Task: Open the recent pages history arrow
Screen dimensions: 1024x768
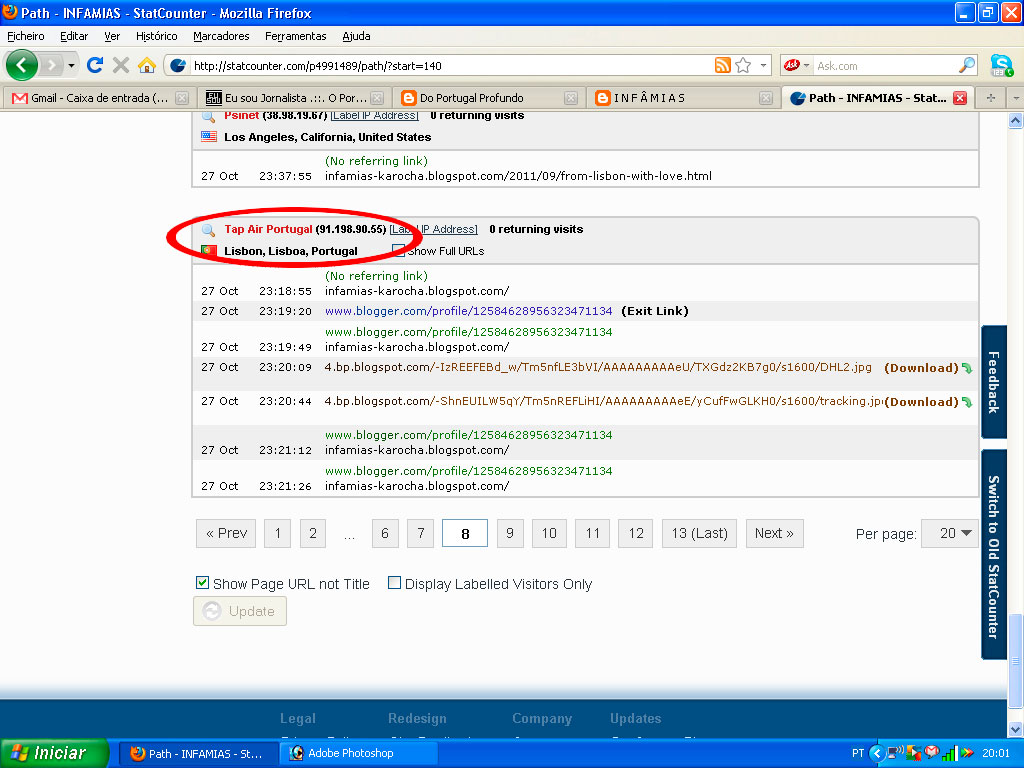Action: [x=71, y=65]
